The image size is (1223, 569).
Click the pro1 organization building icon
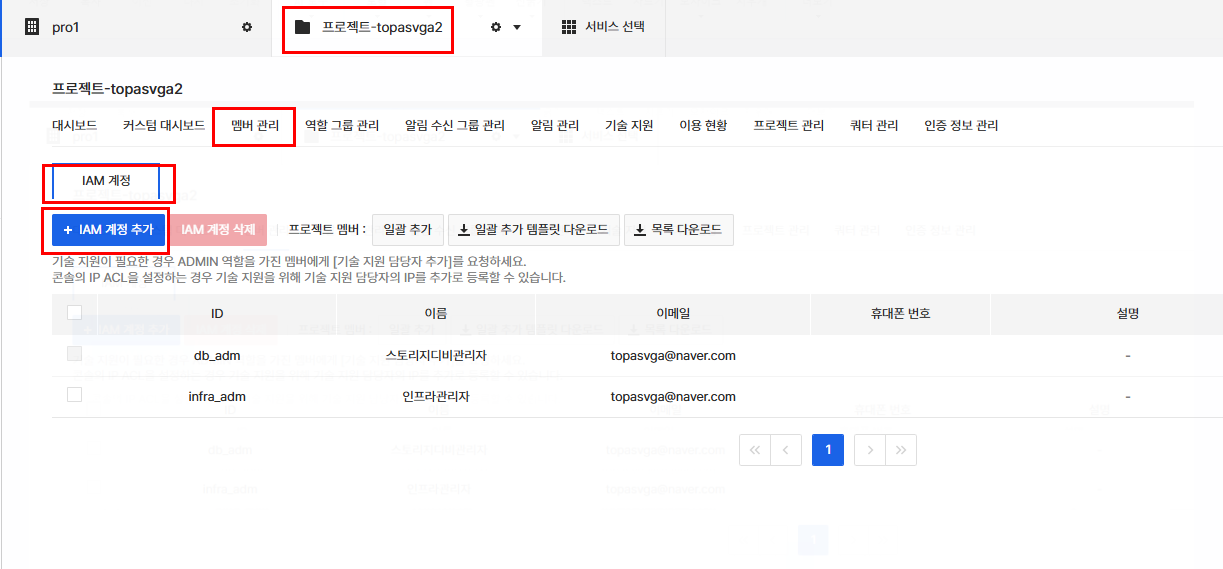(x=32, y=27)
